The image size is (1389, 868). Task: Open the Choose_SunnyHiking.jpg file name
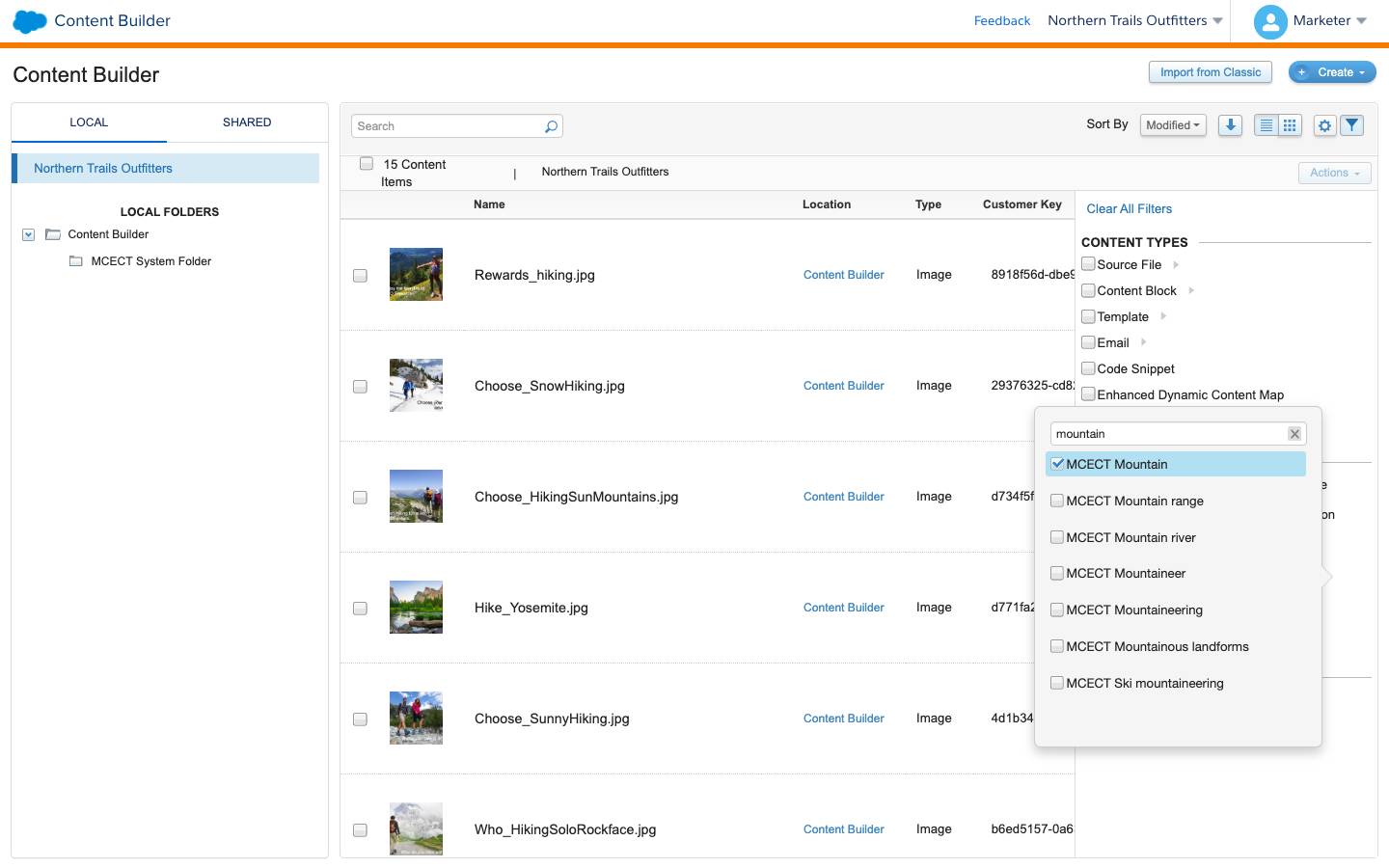[x=552, y=719]
